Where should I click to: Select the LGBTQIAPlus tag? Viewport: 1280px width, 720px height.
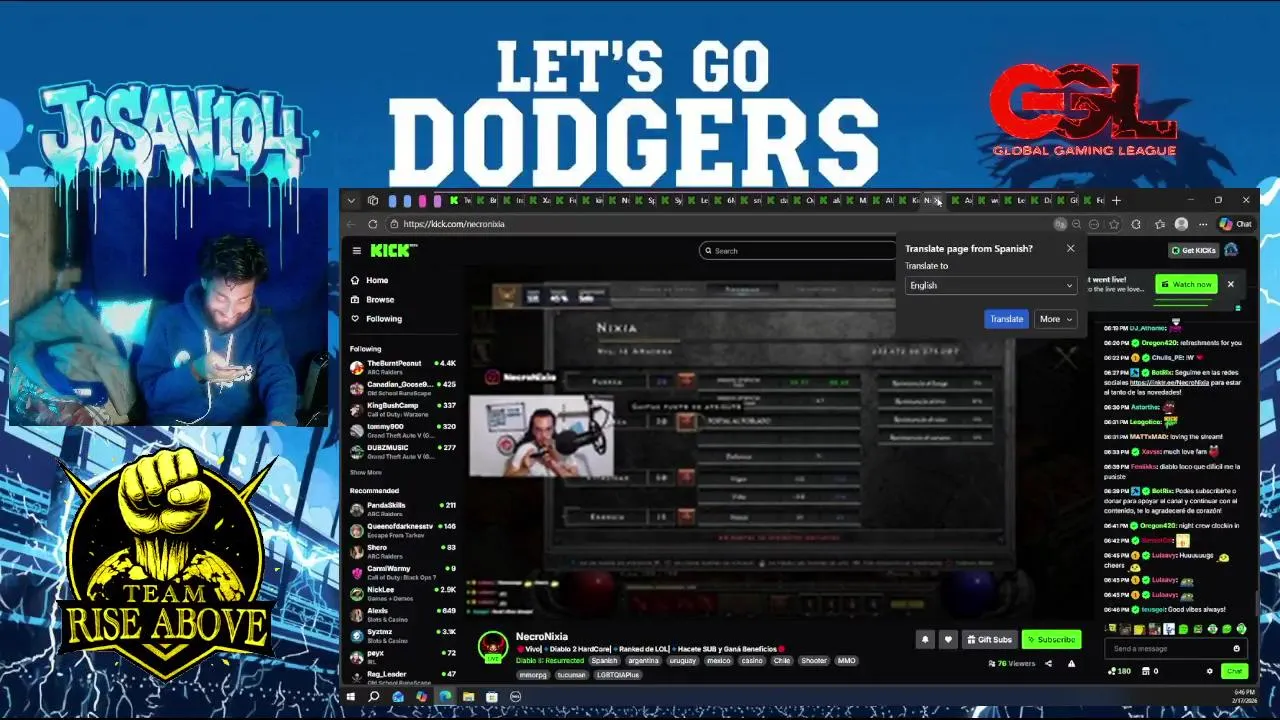click(618, 675)
